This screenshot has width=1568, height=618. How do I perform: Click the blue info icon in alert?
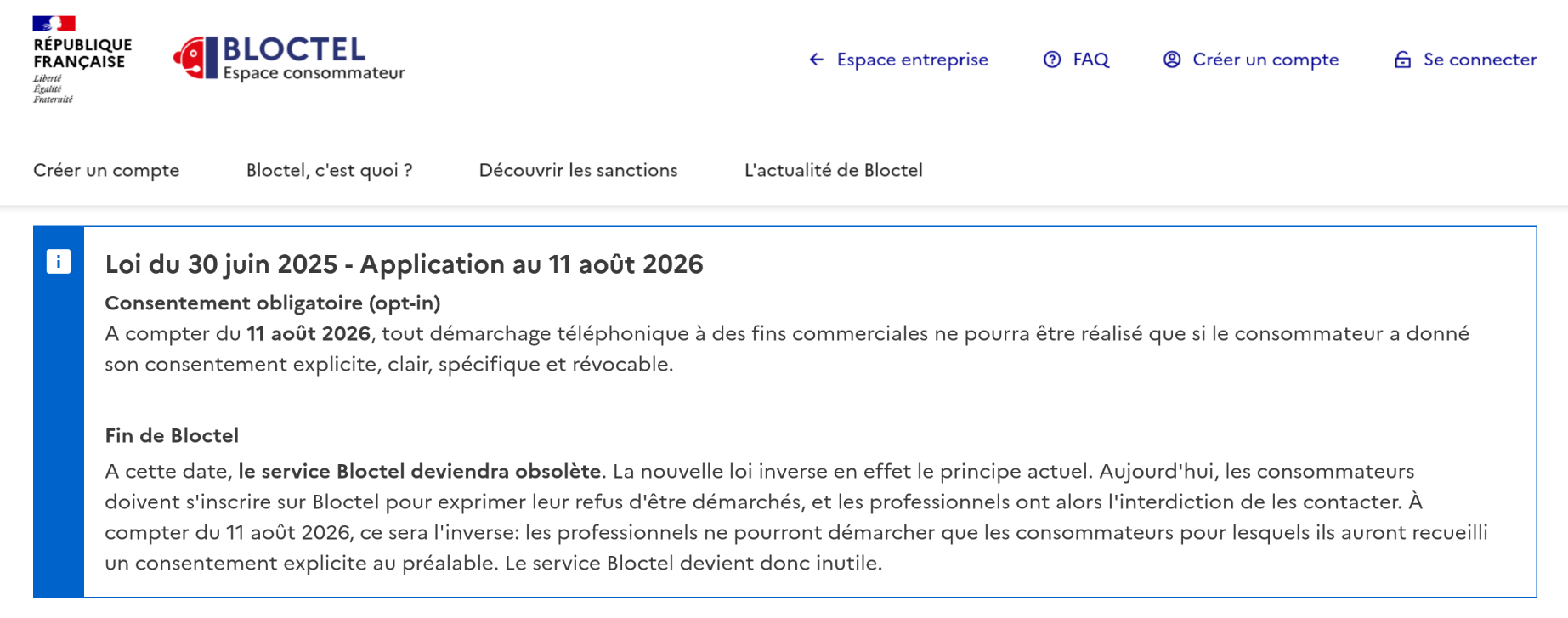click(x=59, y=262)
